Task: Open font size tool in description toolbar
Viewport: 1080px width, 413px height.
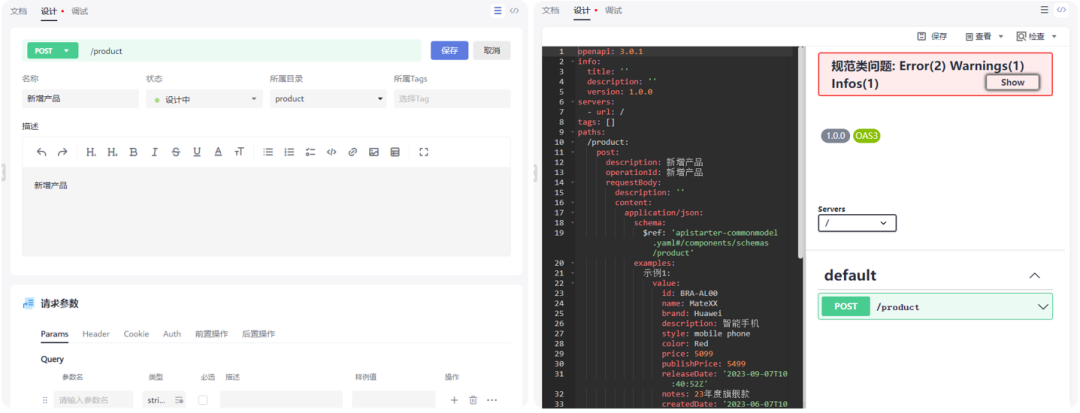Action: tap(239, 152)
